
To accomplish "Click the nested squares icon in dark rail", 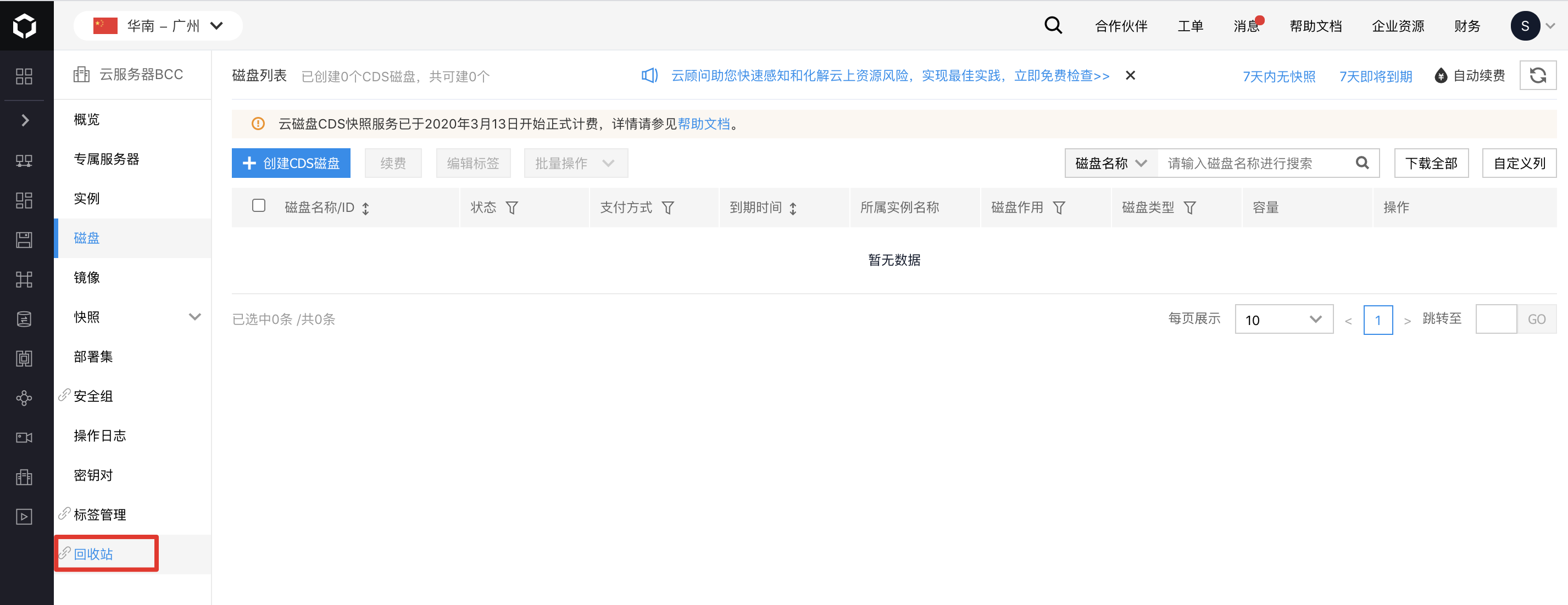I will [24, 358].
